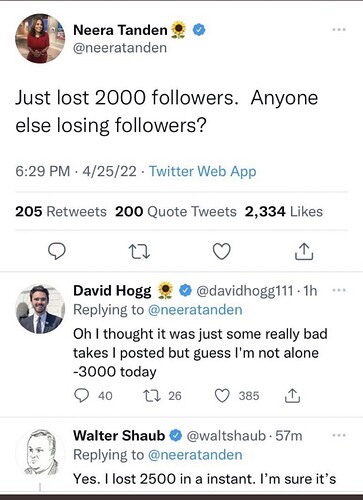View the 205 Retweets list
Viewport: 363px width, 500px height.
pyautogui.click(x=61, y=212)
